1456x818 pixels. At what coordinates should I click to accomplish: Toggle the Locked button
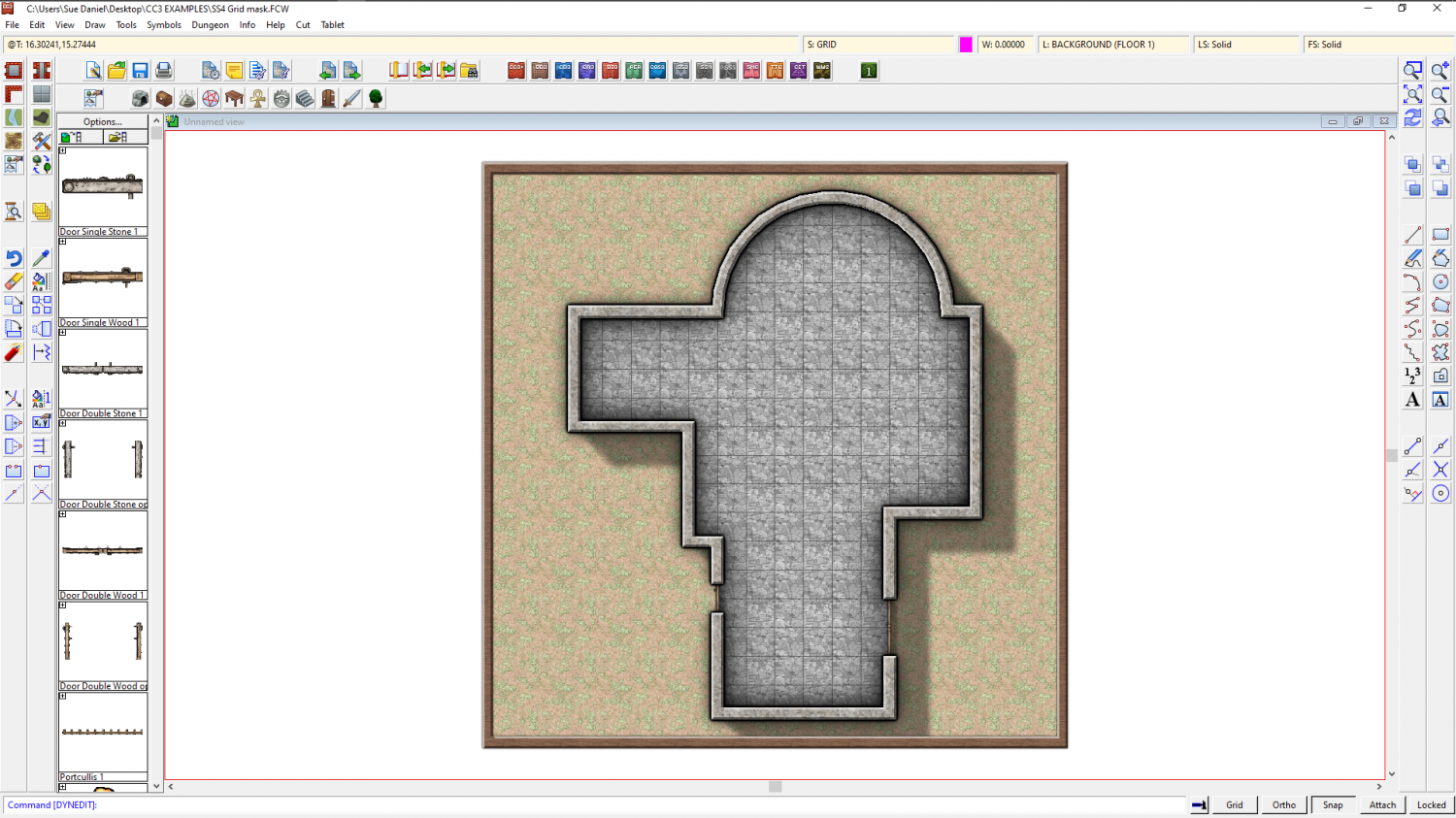(x=1432, y=804)
